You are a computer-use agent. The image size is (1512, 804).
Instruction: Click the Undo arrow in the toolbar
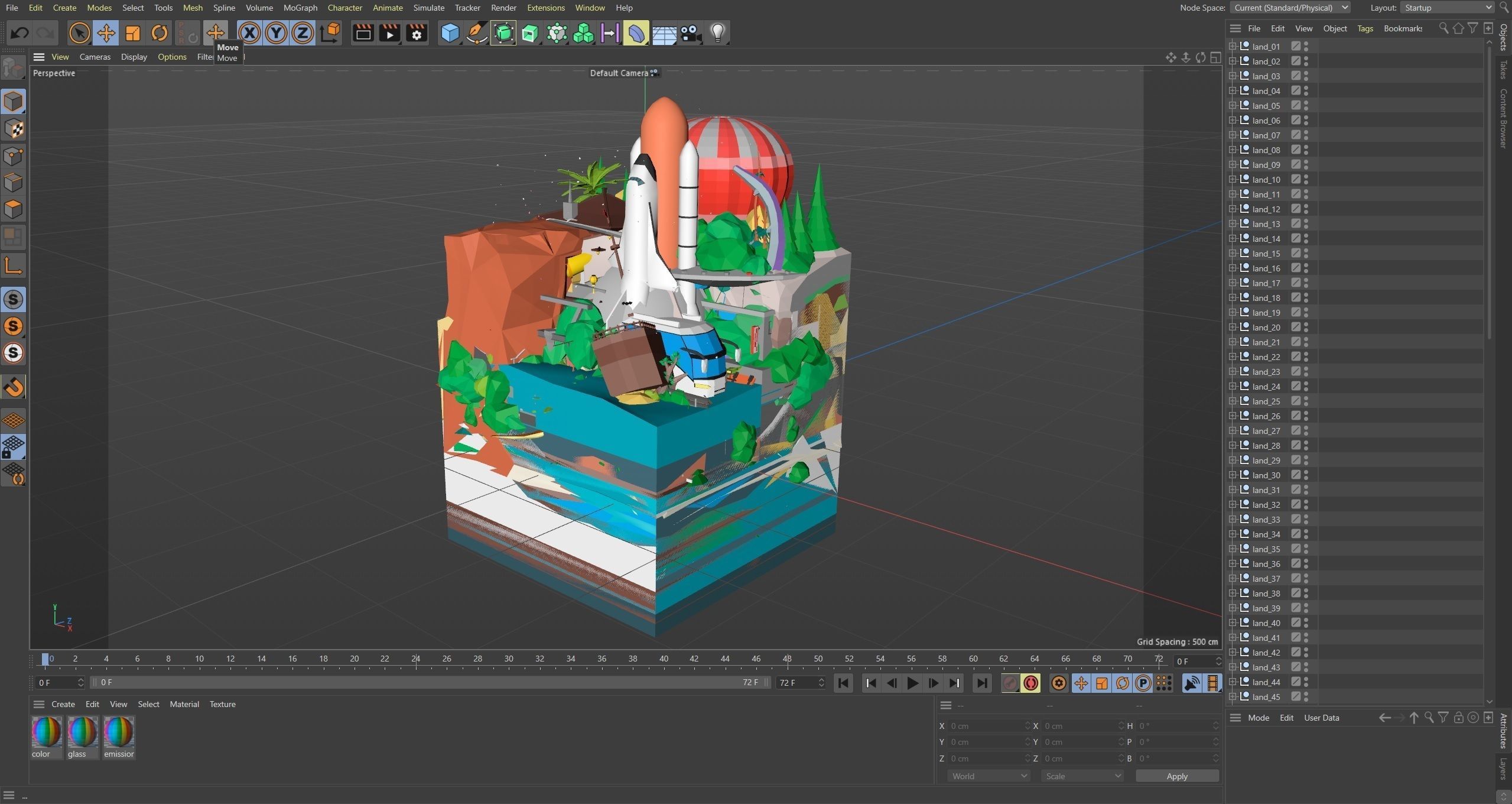click(x=19, y=33)
